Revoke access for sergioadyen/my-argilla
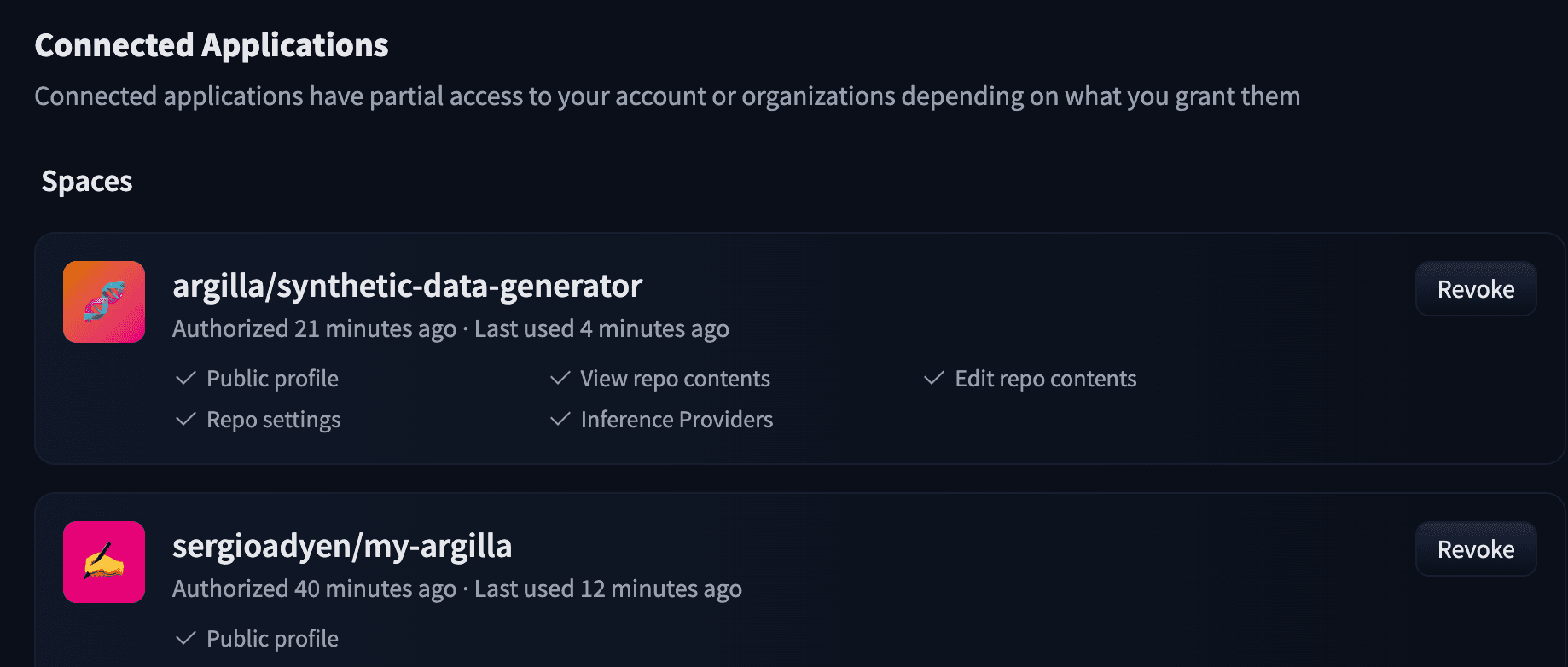 coord(1476,549)
